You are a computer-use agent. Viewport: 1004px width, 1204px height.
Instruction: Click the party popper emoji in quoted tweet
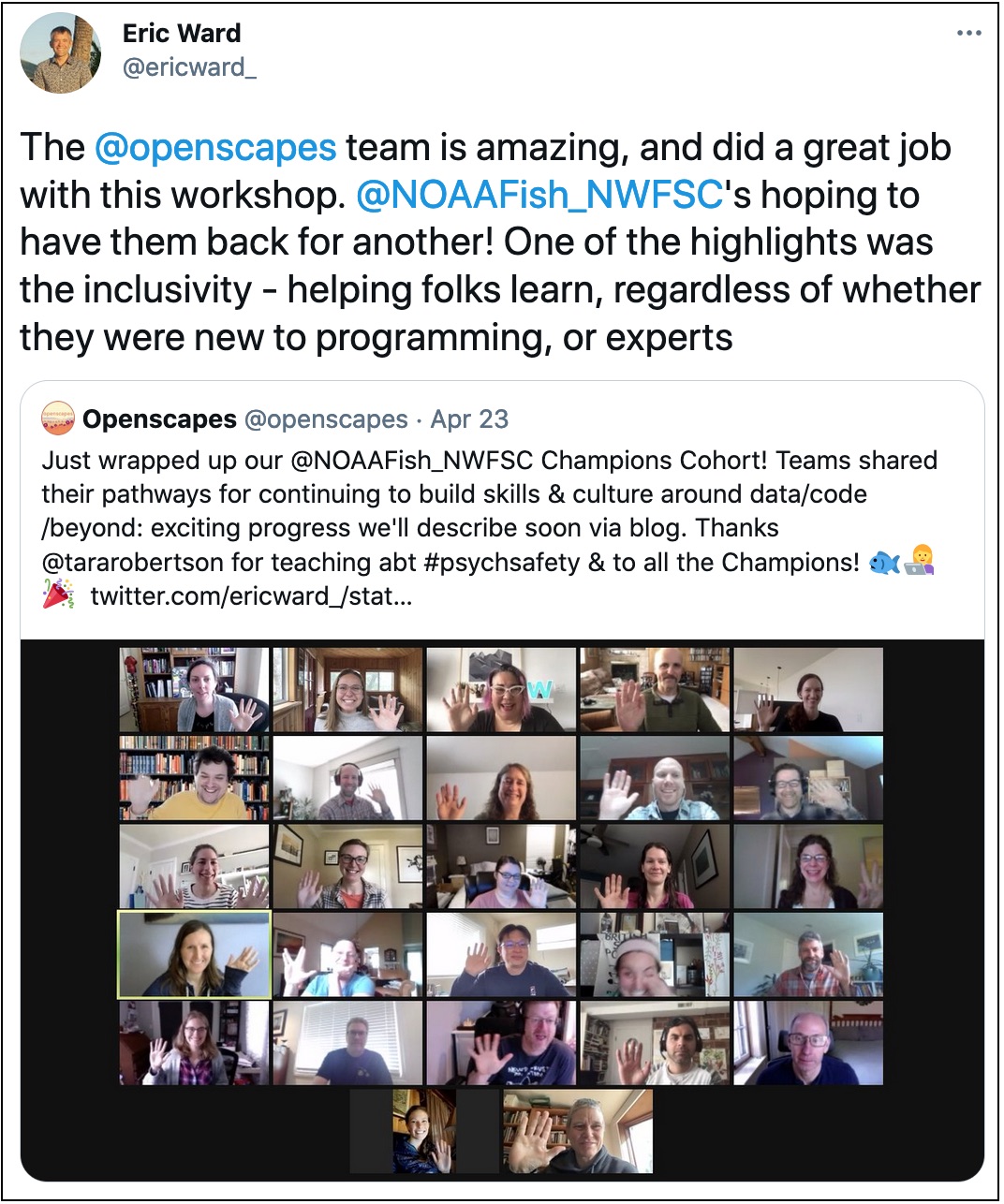coord(58,595)
